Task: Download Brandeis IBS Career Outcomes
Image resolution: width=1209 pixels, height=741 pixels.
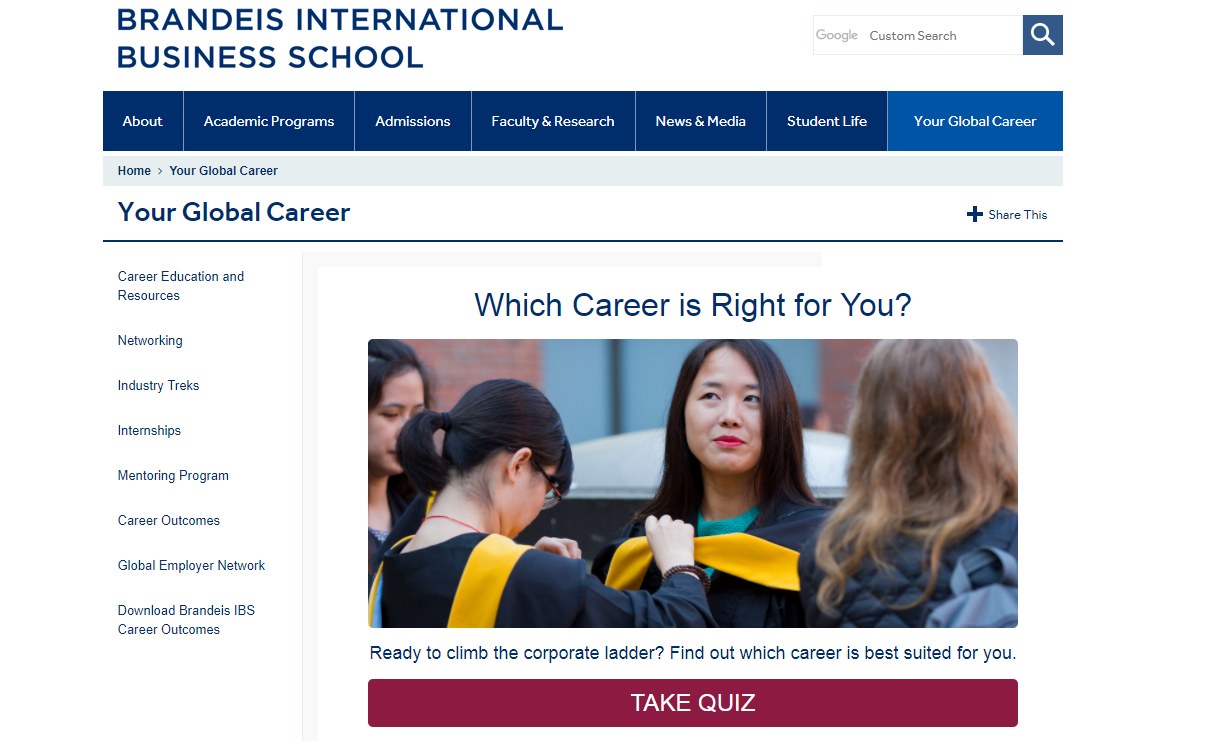Action: pos(186,620)
